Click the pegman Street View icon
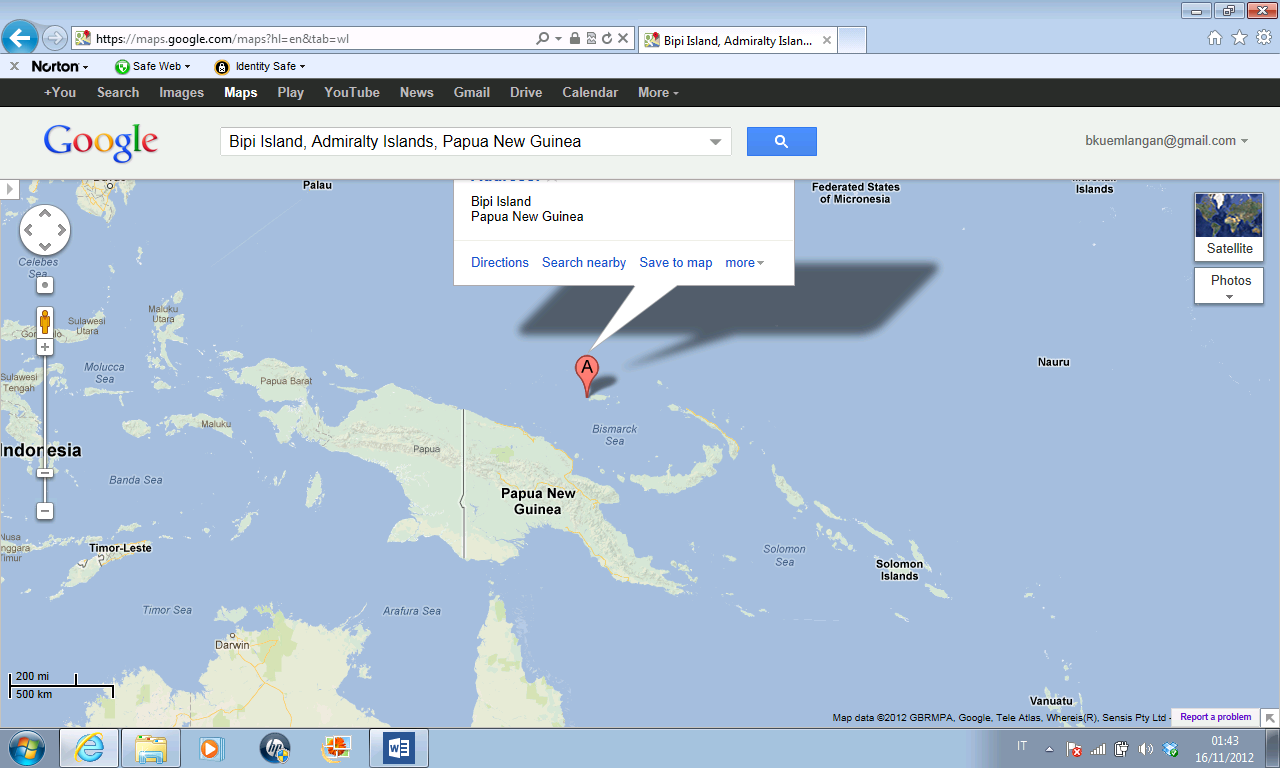Screen dimensions: 1280x768 coord(45,321)
